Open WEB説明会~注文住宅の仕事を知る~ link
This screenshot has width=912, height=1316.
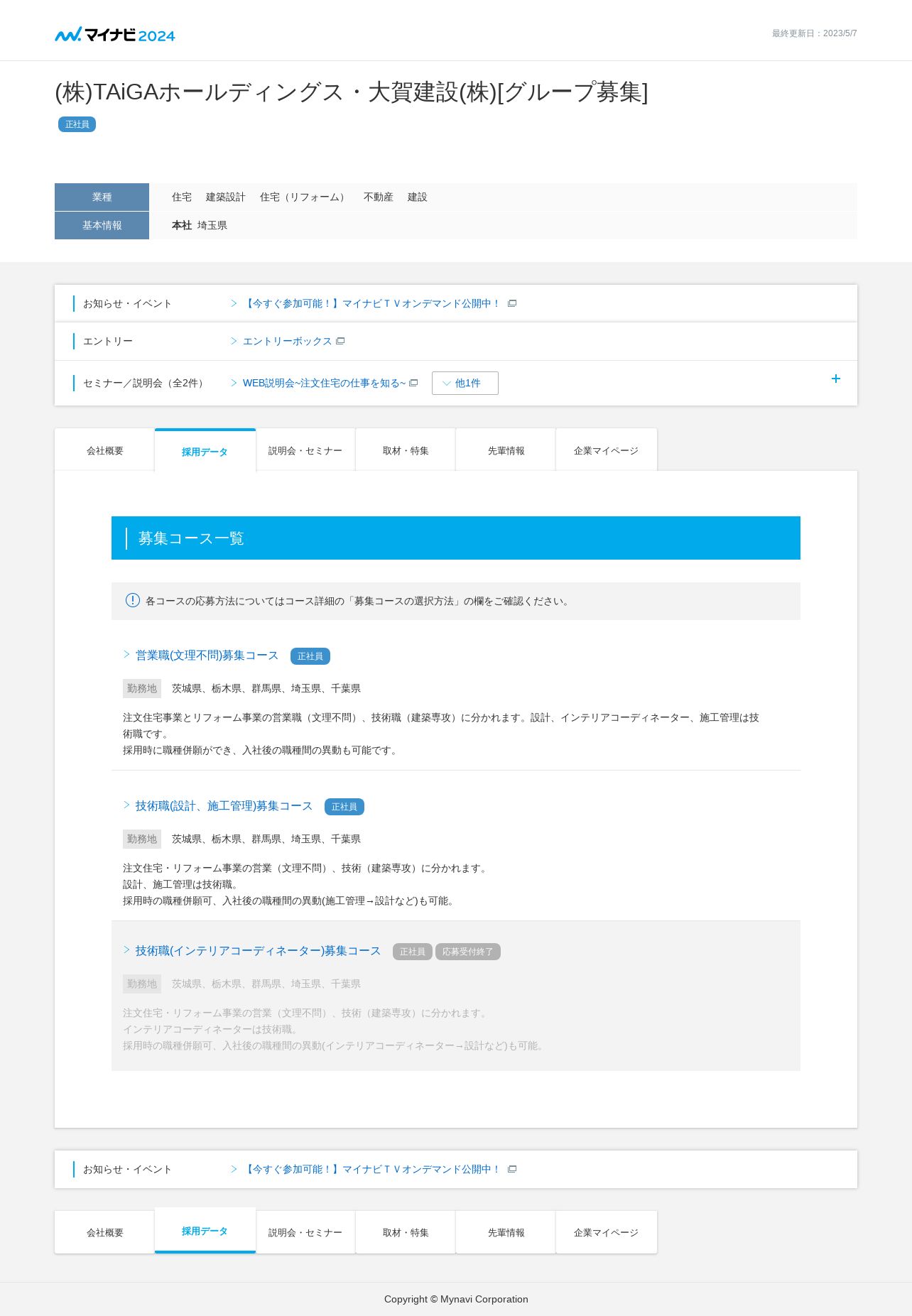[x=324, y=383]
